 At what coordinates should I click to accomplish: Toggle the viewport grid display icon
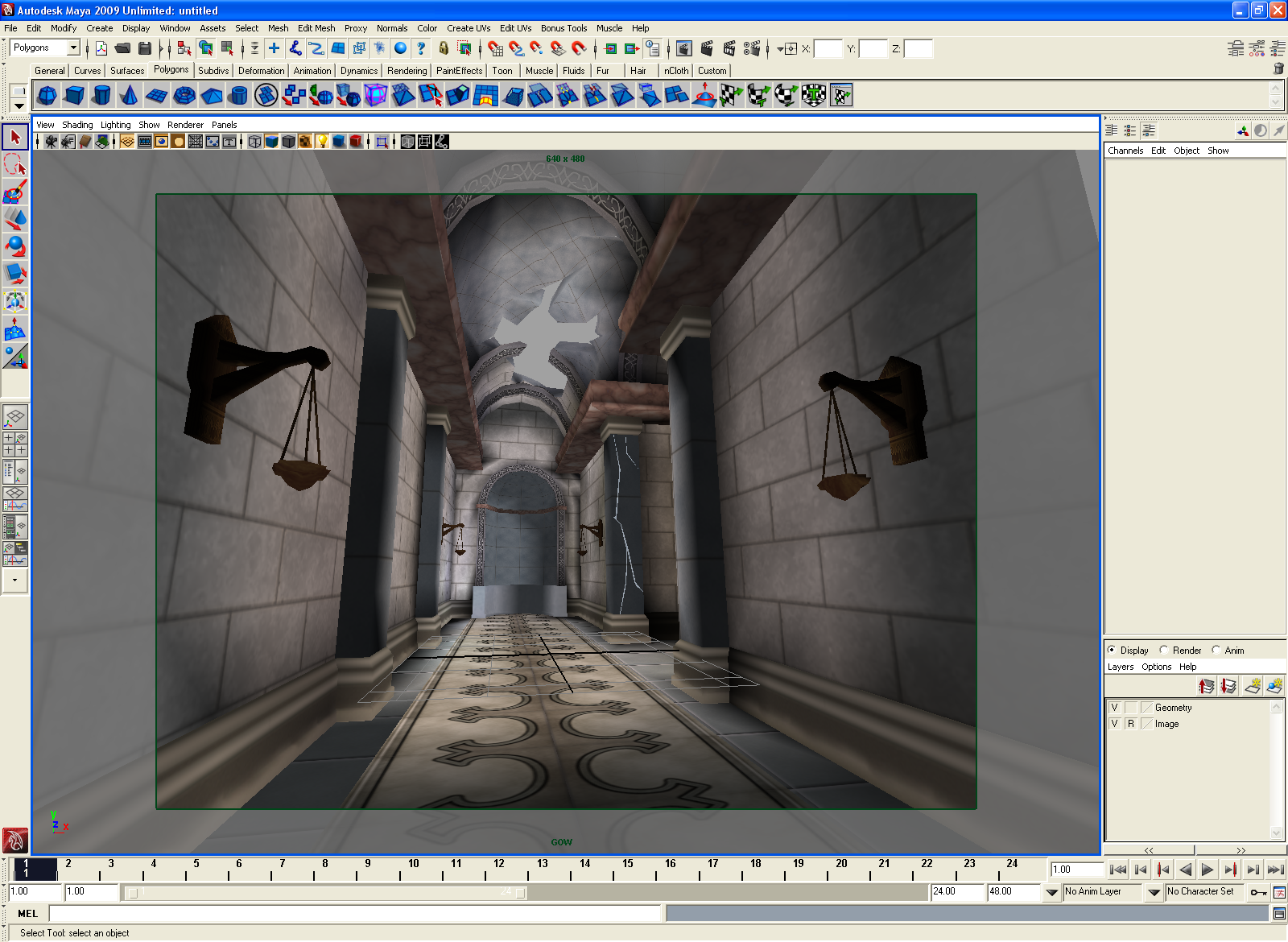coord(127,142)
